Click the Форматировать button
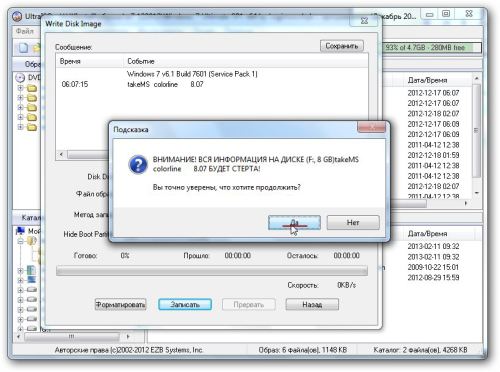 (x=120, y=304)
